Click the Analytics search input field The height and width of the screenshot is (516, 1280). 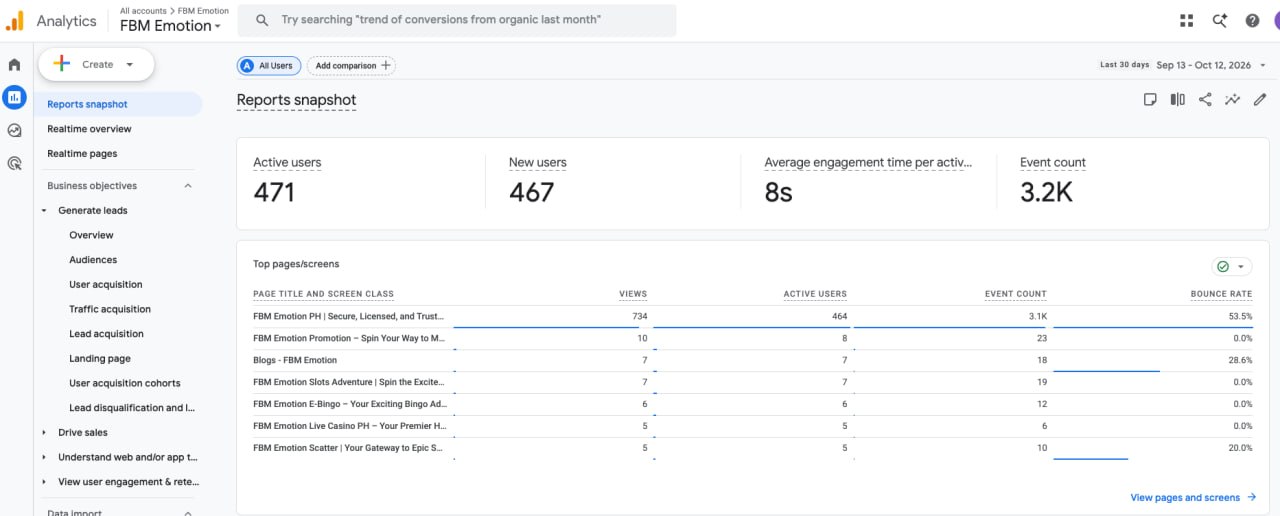point(463,20)
